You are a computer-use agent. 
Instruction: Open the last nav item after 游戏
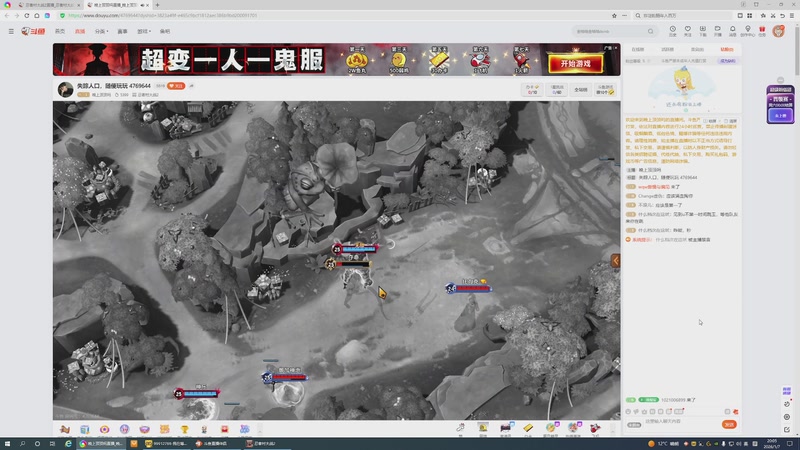pyautogui.click(x=165, y=31)
